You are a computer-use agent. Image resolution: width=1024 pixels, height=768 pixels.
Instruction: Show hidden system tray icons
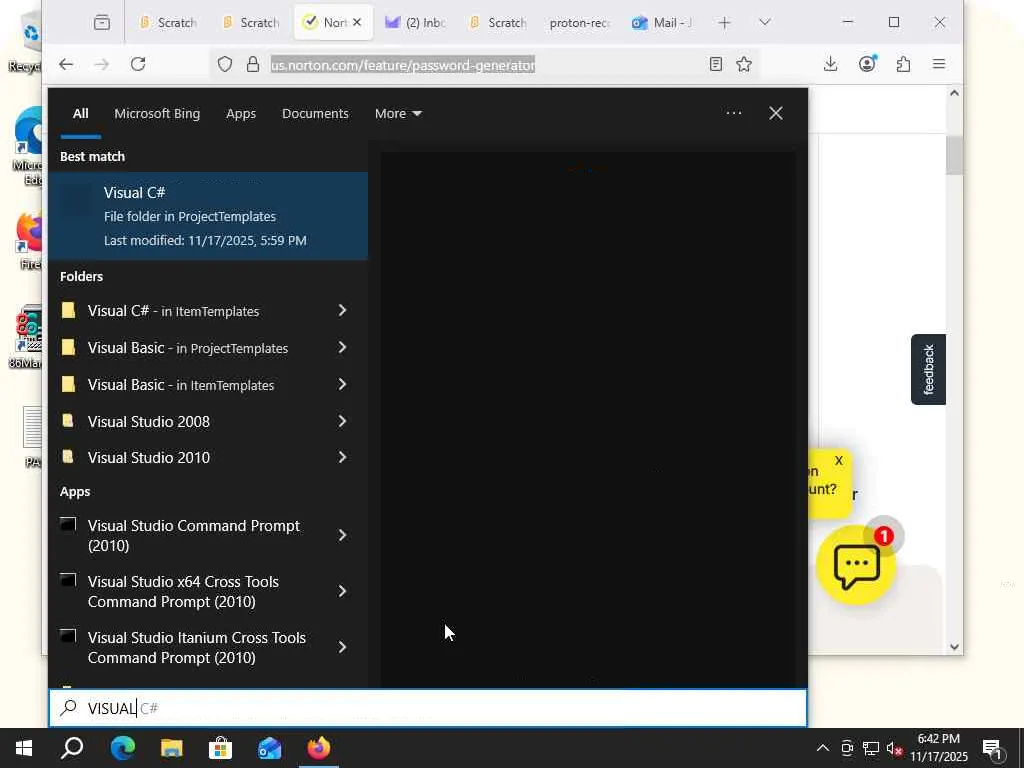coord(823,748)
